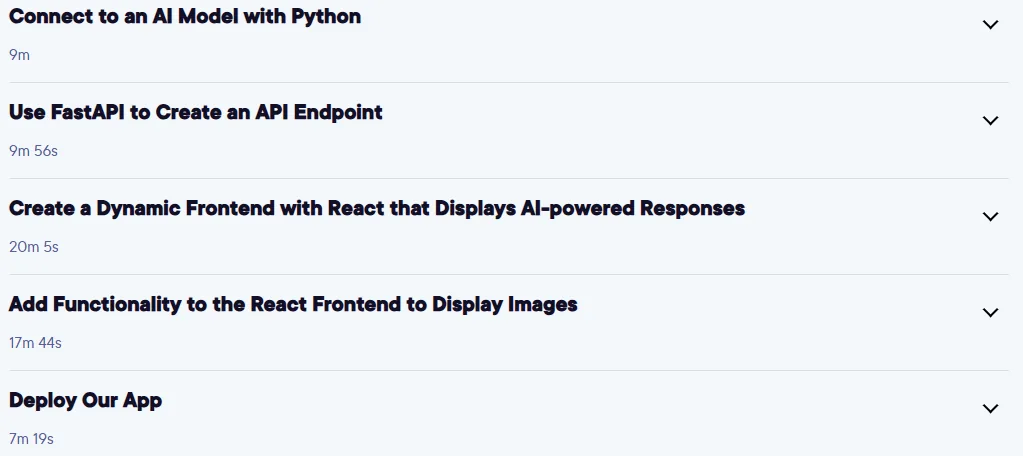Screen dimensions: 1023x456
Task: Click the word 'App' in the last title
Action: (142, 401)
